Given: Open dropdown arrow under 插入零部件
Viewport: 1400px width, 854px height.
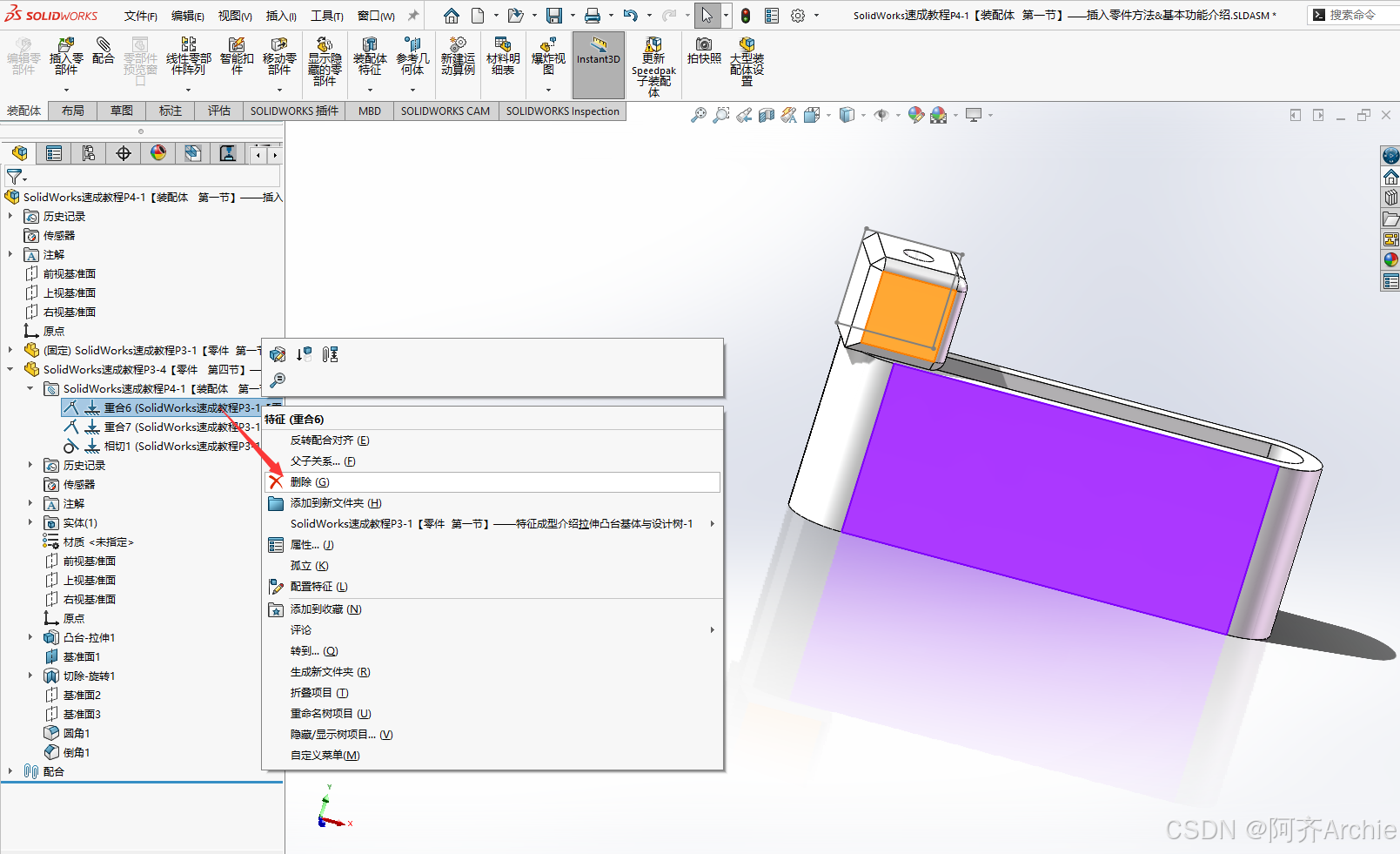Looking at the screenshot, I should (x=66, y=90).
